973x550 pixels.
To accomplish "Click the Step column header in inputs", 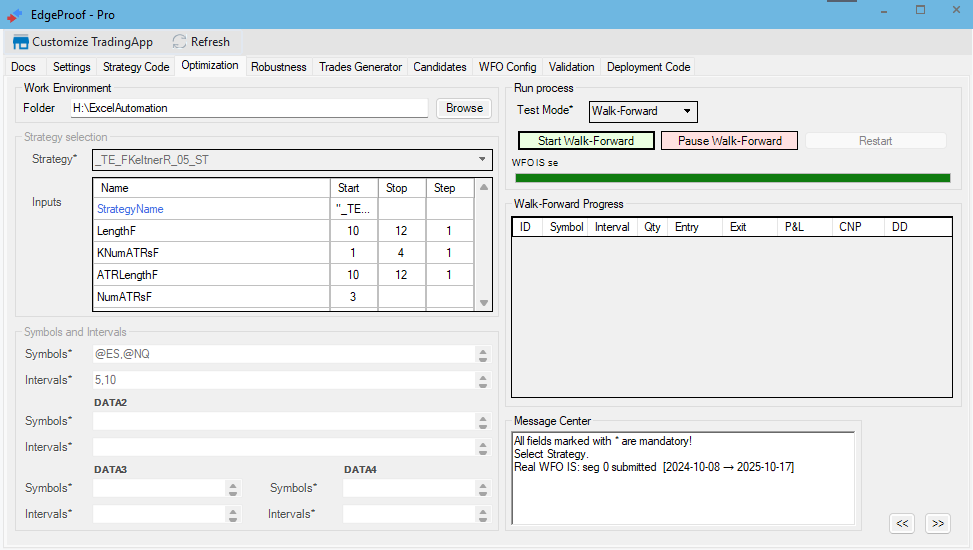I will 450,187.
